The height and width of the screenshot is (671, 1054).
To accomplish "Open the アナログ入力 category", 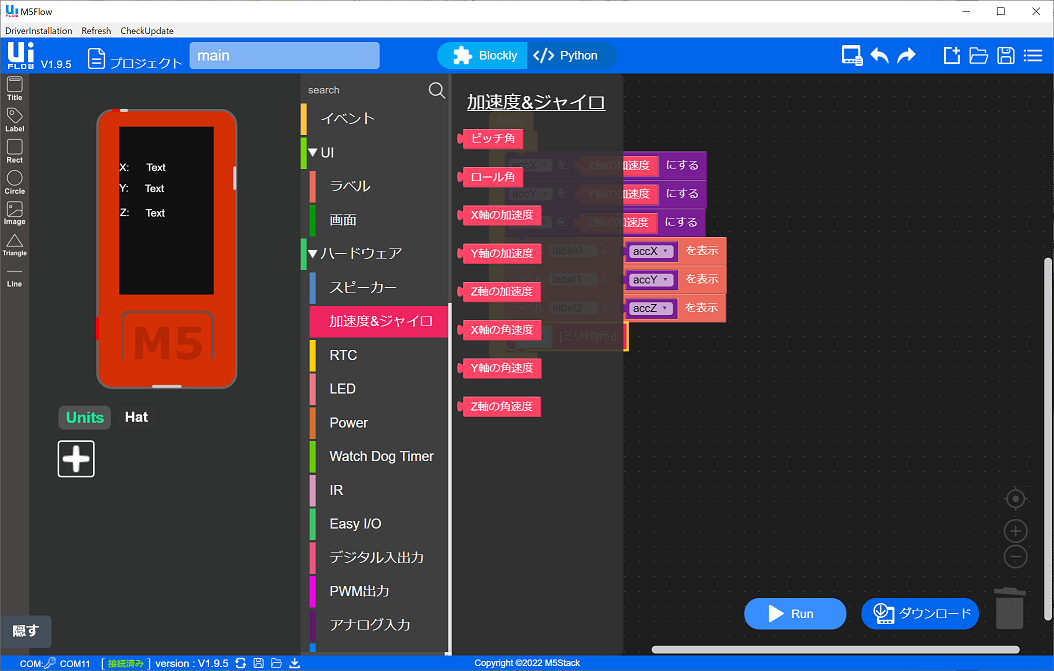I will [378, 624].
